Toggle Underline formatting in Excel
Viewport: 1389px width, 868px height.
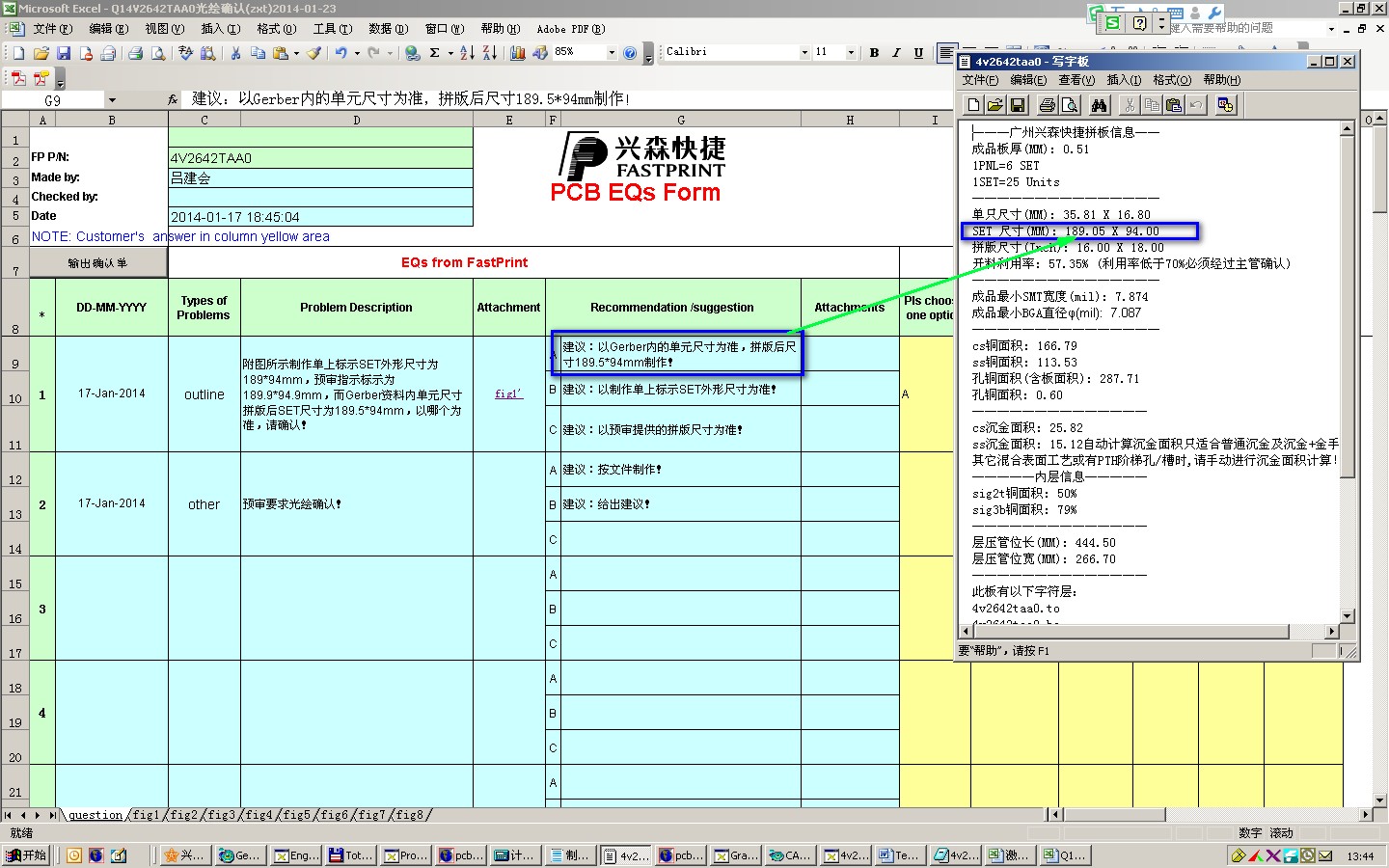[x=918, y=53]
